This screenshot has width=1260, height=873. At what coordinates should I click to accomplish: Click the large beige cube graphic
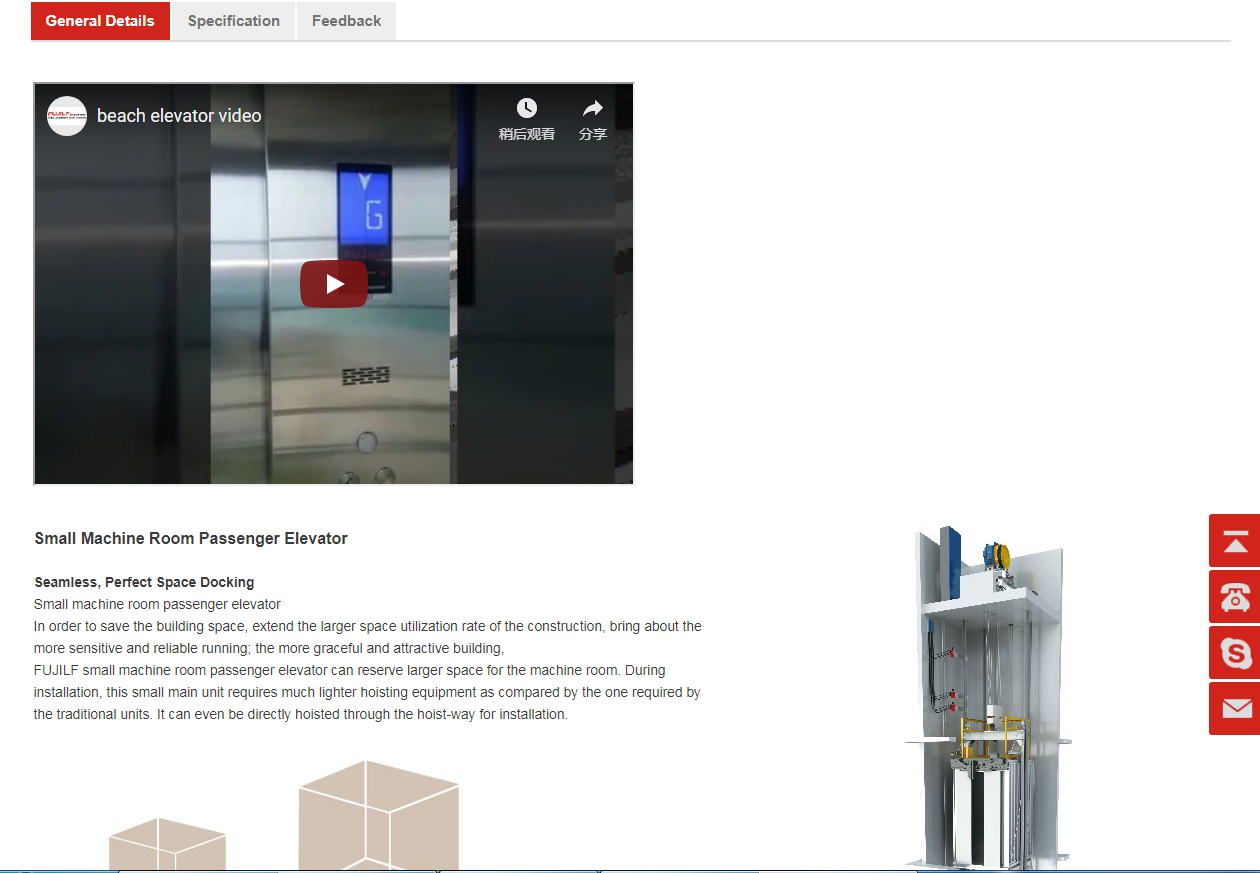click(378, 815)
